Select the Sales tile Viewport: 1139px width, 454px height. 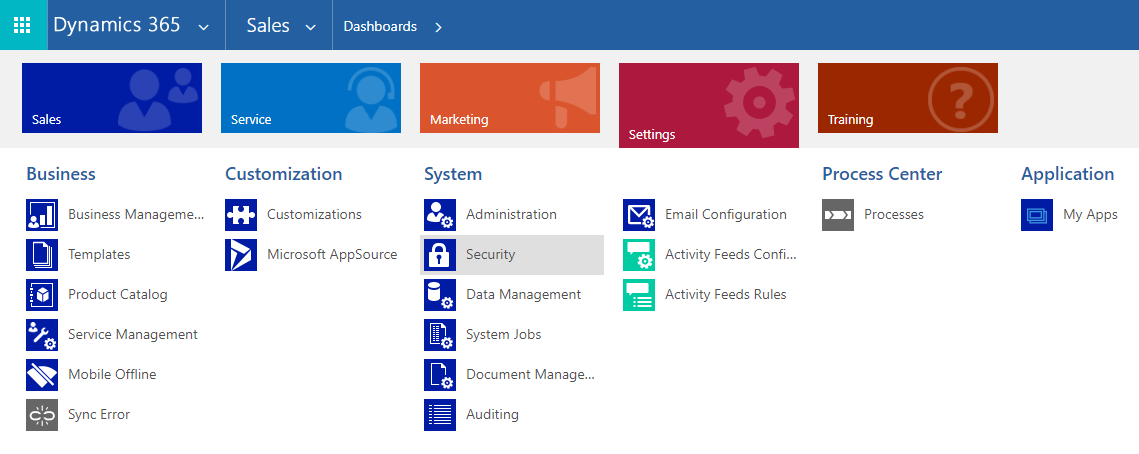tap(111, 98)
